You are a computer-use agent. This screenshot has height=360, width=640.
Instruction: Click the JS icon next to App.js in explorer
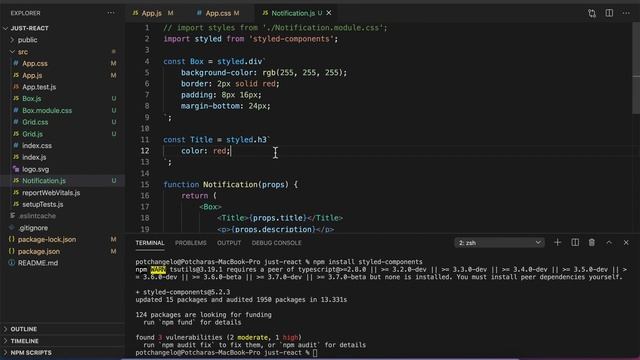[16, 75]
